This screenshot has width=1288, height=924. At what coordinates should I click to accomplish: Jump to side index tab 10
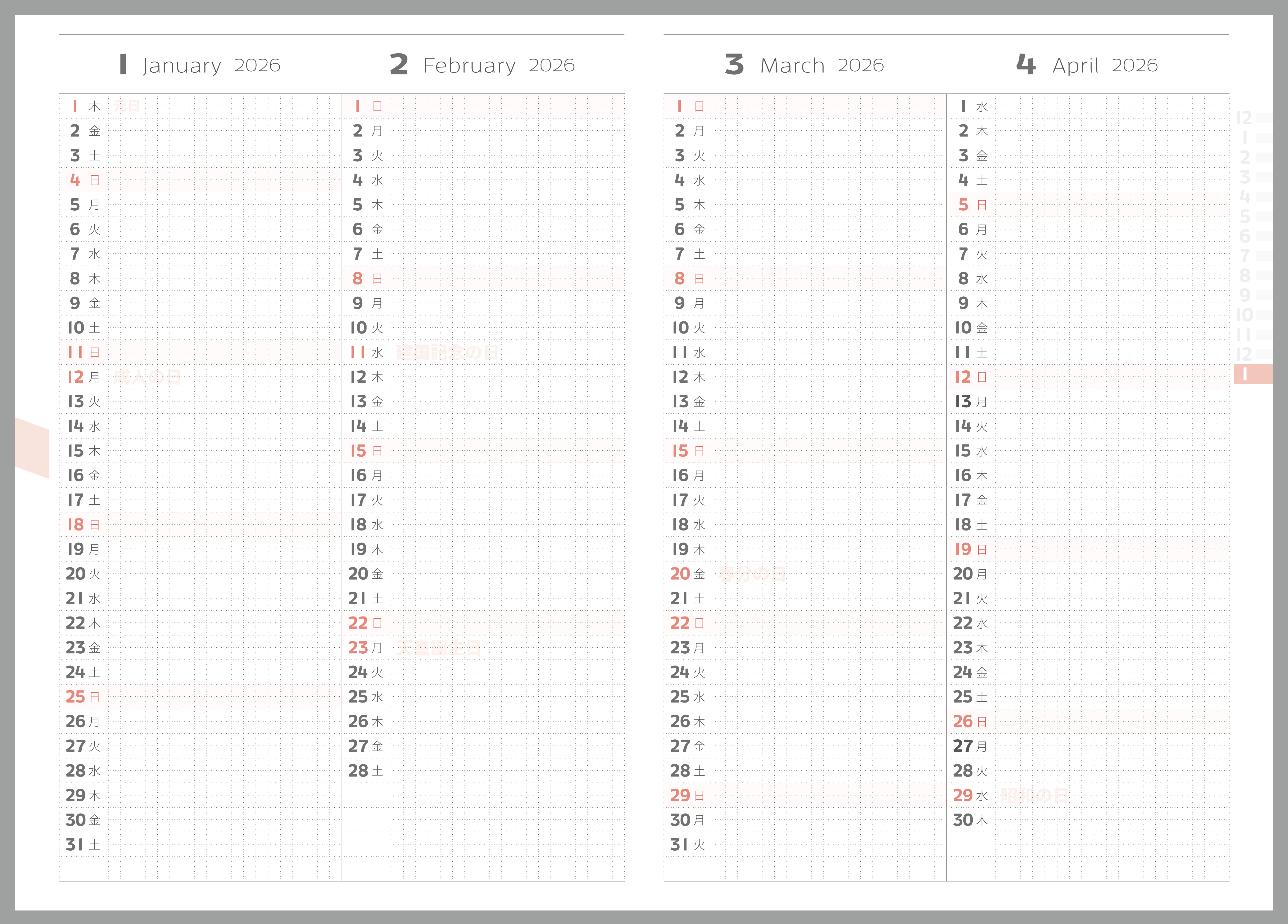(x=1254, y=315)
